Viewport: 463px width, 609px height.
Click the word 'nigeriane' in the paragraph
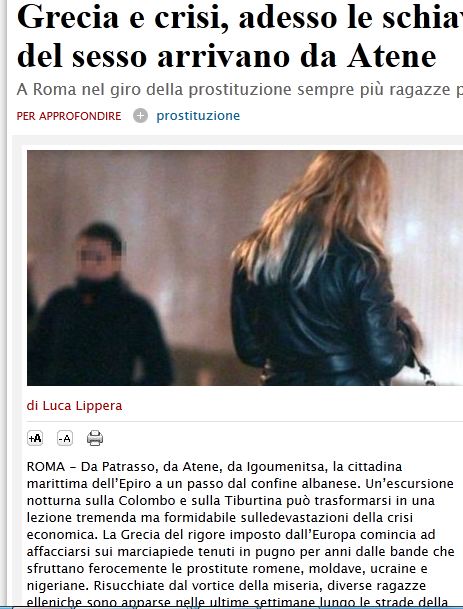pos(57,585)
